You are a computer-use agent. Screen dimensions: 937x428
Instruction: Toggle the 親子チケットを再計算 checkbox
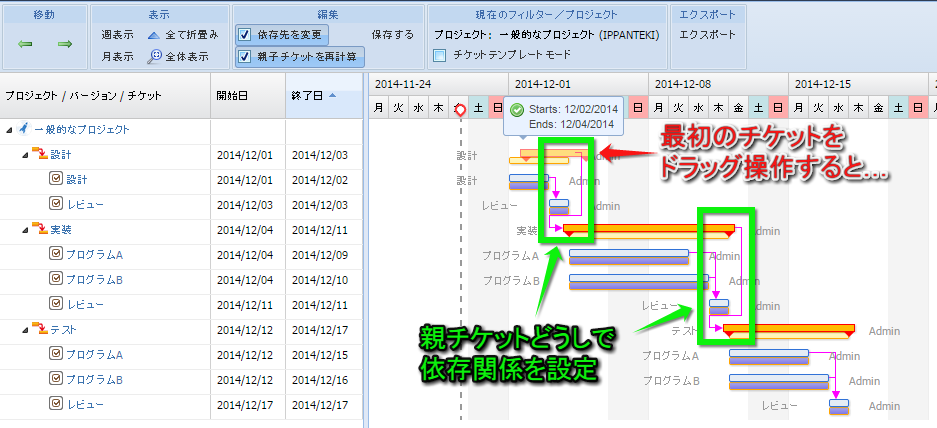245,56
